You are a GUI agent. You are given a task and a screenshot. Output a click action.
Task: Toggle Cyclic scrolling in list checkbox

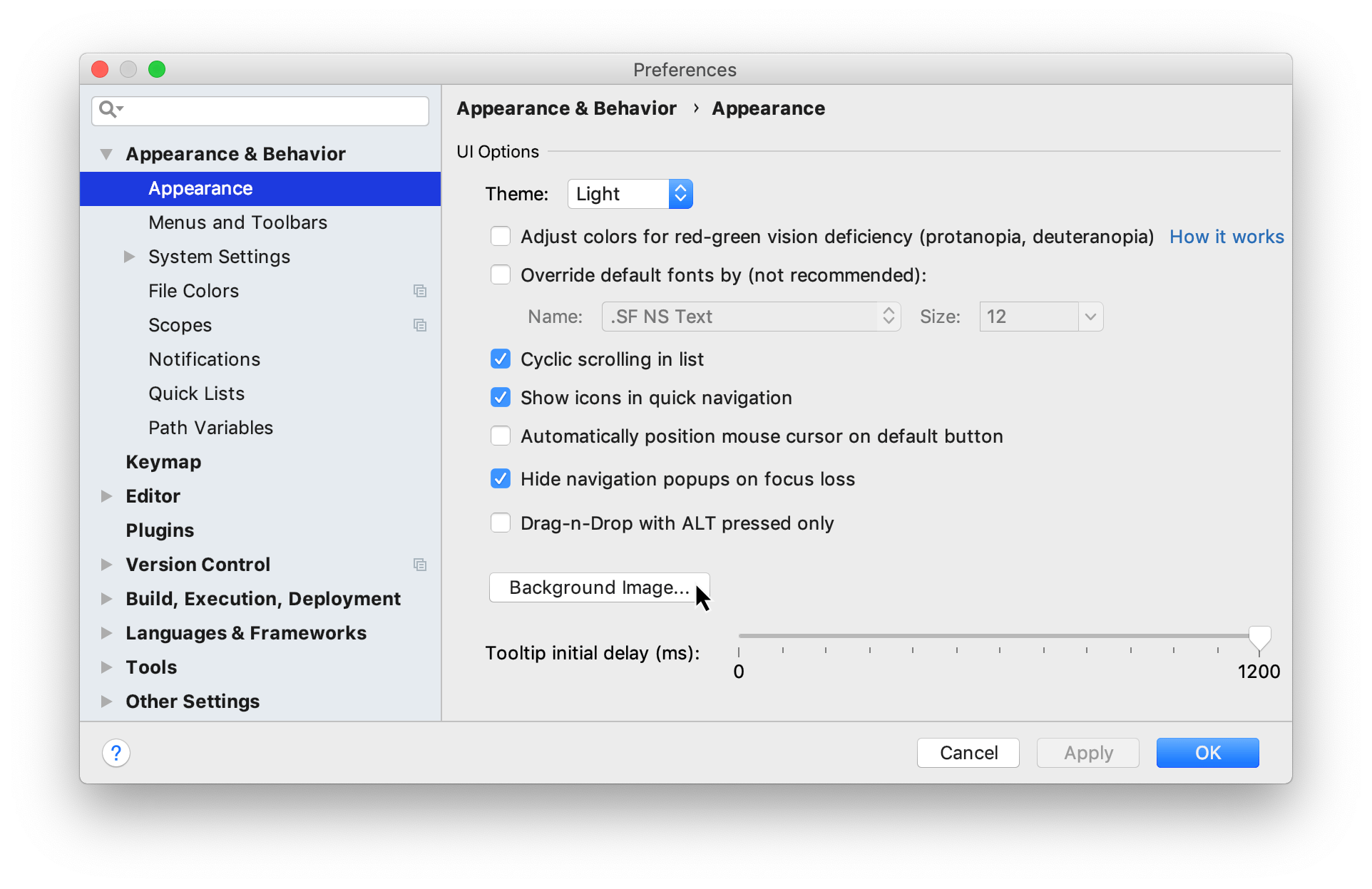(x=498, y=358)
